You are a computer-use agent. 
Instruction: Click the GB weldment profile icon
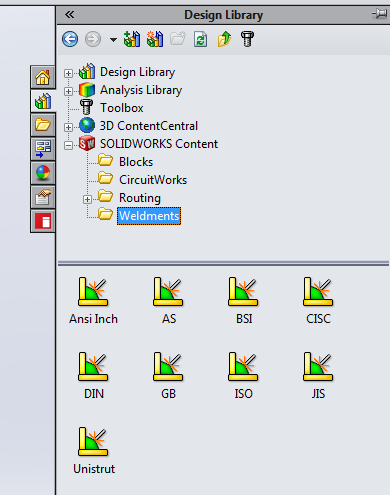(x=168, y=367)
